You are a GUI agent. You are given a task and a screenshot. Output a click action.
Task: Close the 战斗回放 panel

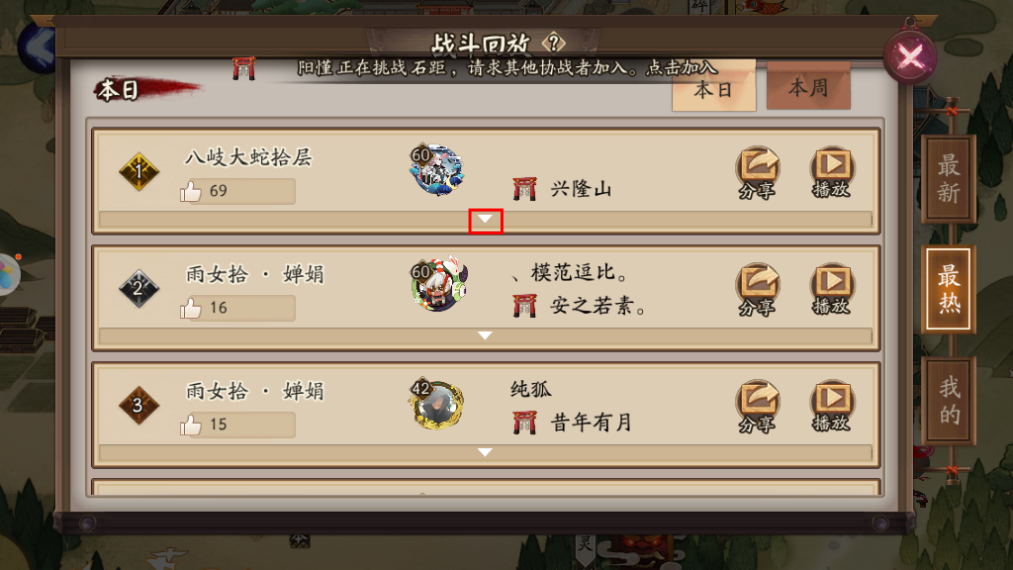tap(910, 57)
